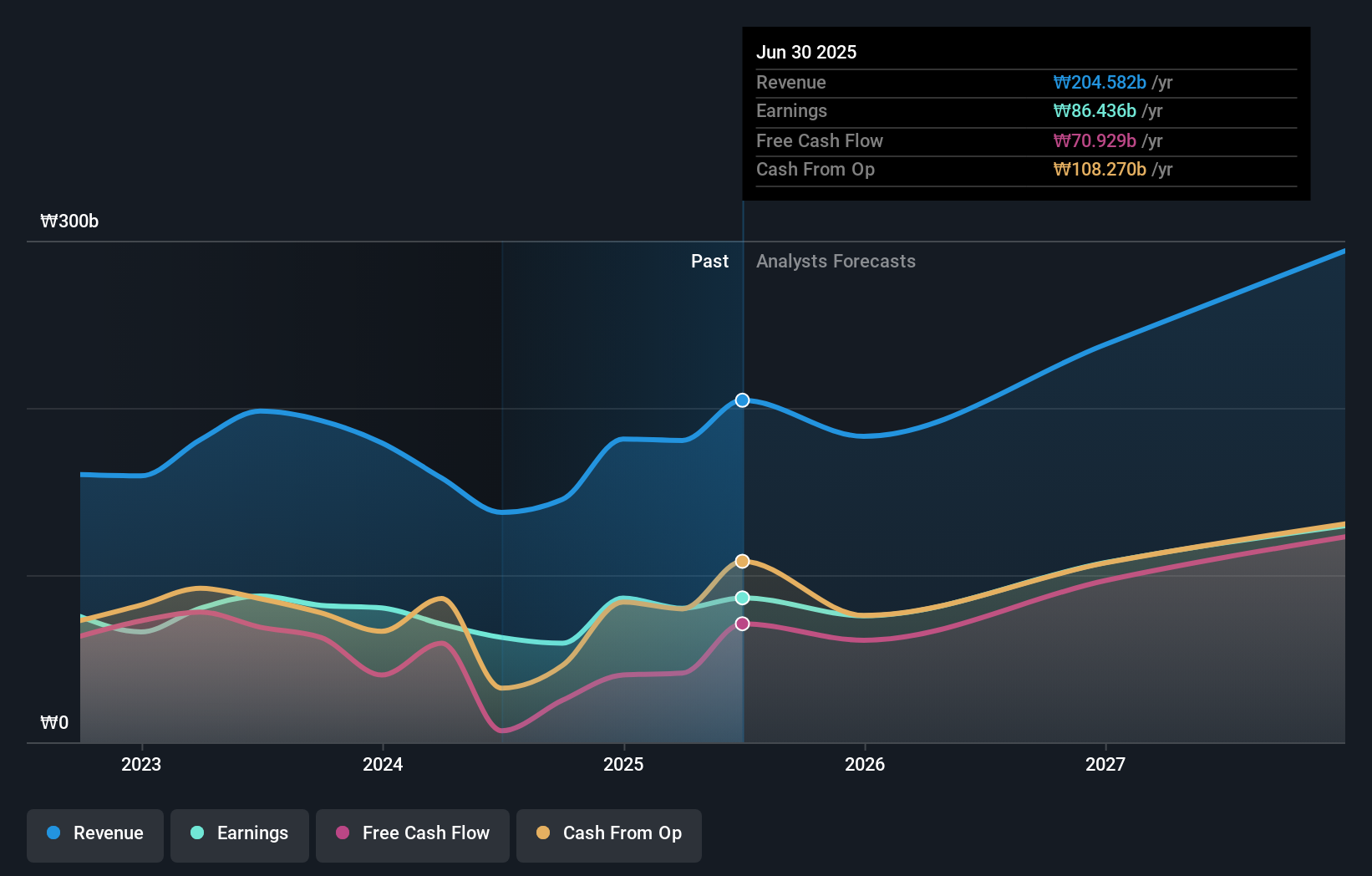
Task: Click the Earnings legend dot icon
Action: pyautogui.click(x=197, y=833)
